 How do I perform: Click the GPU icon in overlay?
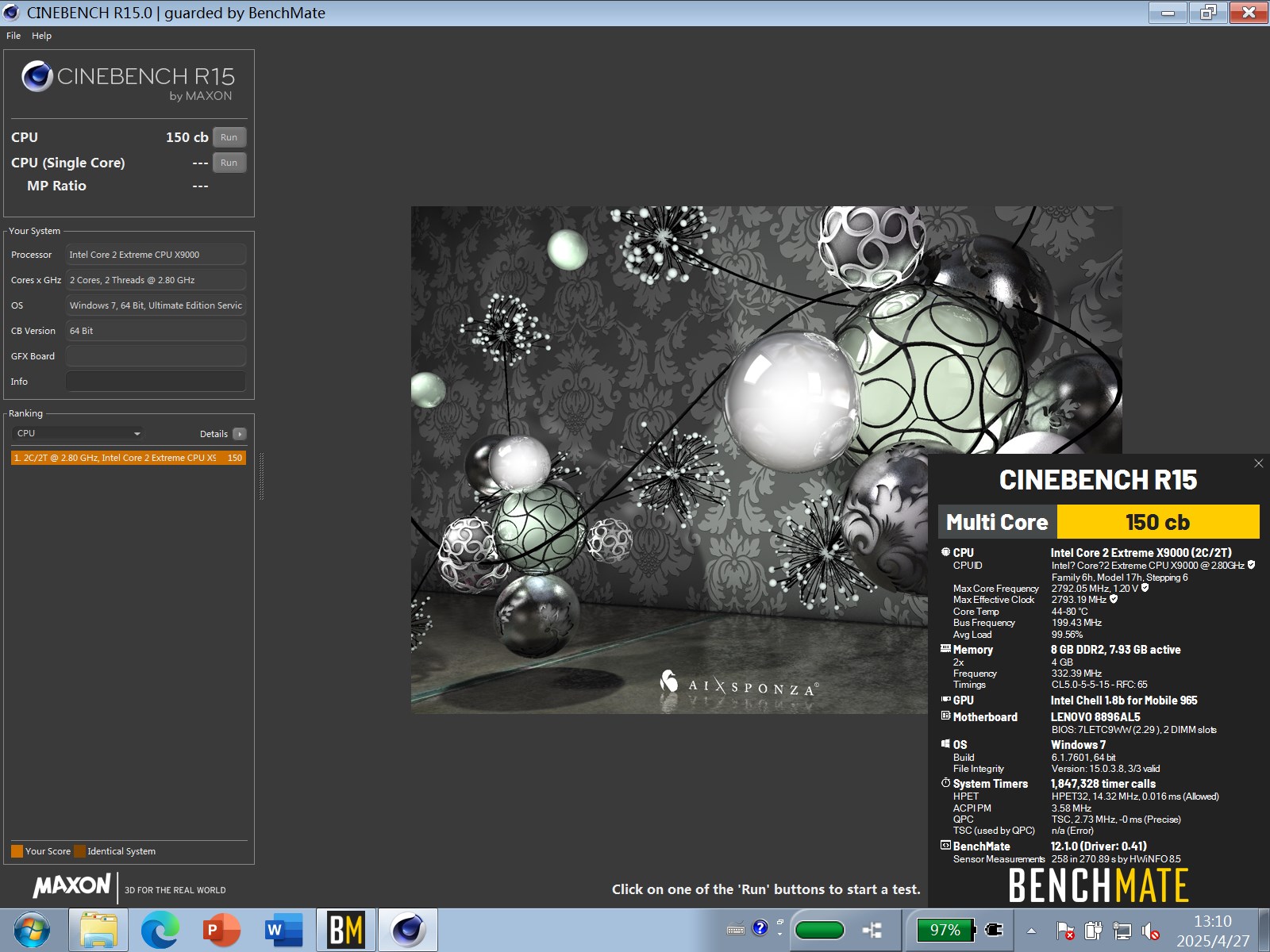(x=945, y=700)
